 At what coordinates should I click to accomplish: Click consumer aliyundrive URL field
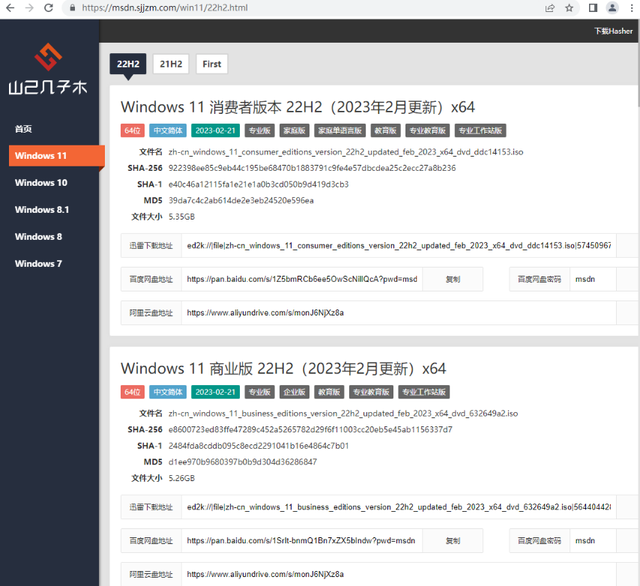pyautogui.click(x=399, y=313)
